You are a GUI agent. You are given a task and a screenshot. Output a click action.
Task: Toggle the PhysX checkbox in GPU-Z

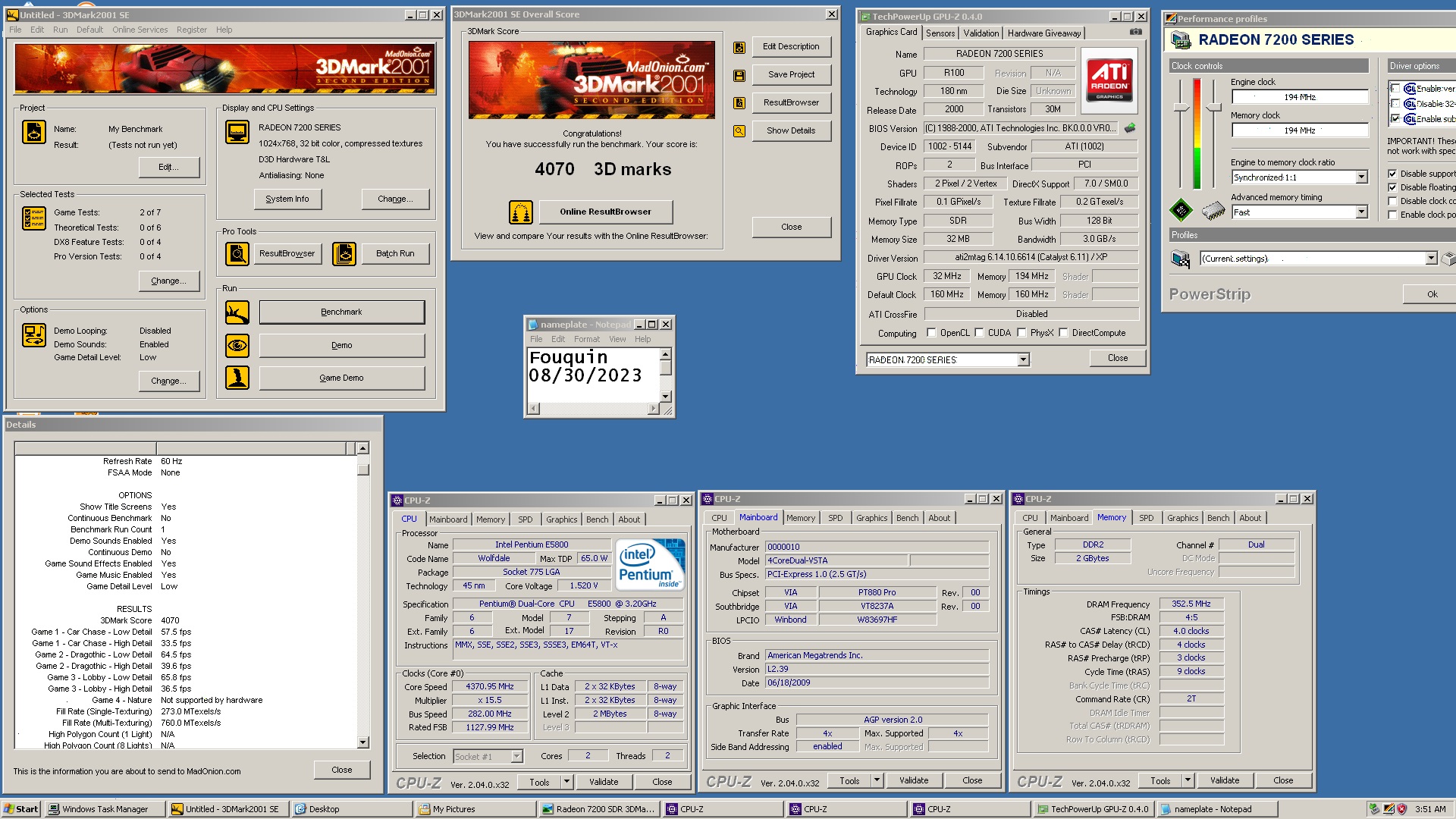click(1021, 333)
